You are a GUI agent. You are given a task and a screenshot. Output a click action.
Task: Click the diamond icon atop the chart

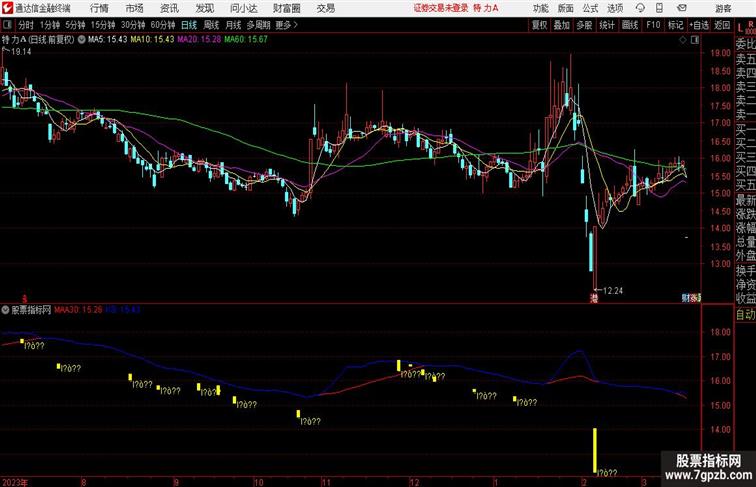(683, 40)
